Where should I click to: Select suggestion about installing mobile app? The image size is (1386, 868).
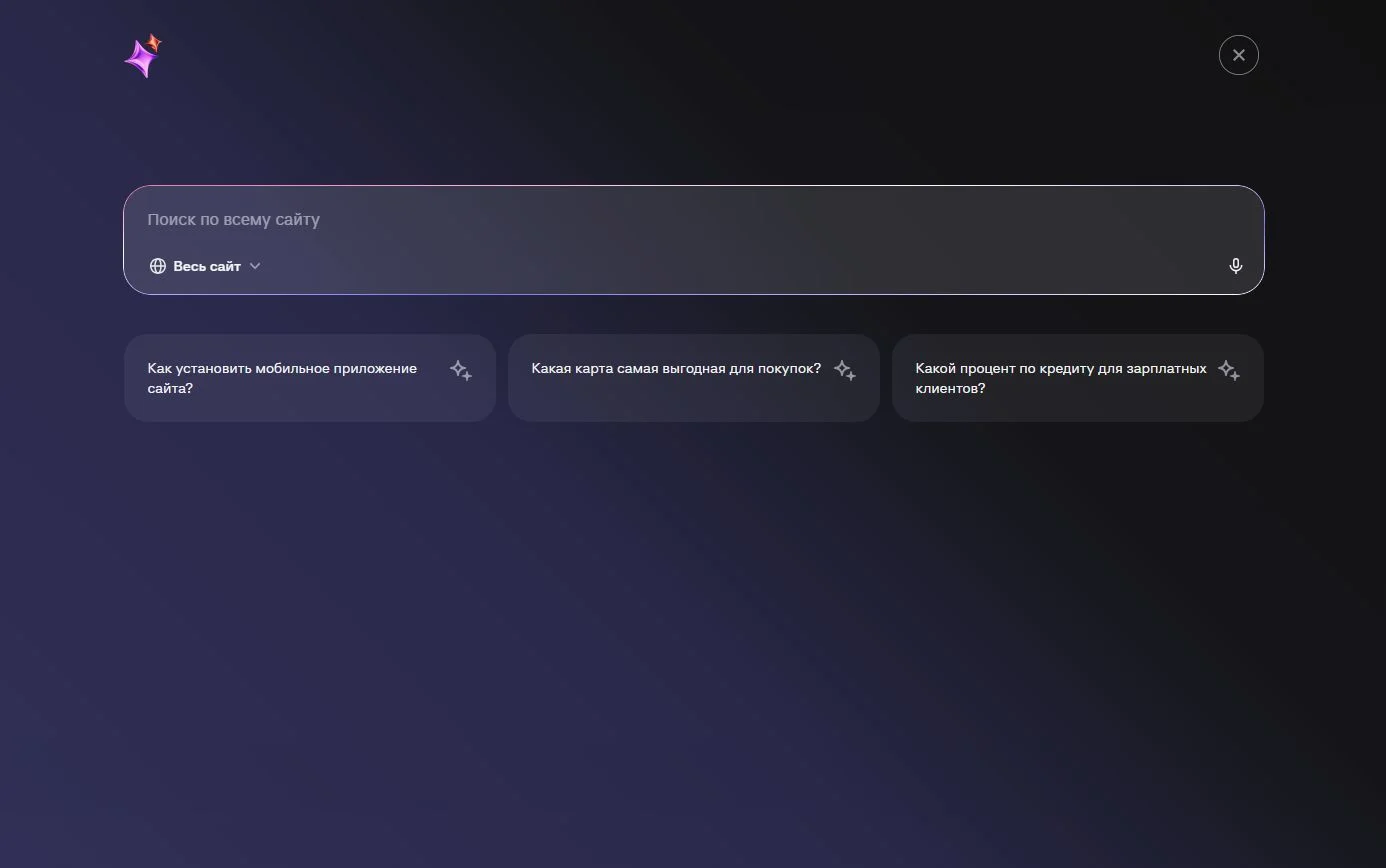310,378
